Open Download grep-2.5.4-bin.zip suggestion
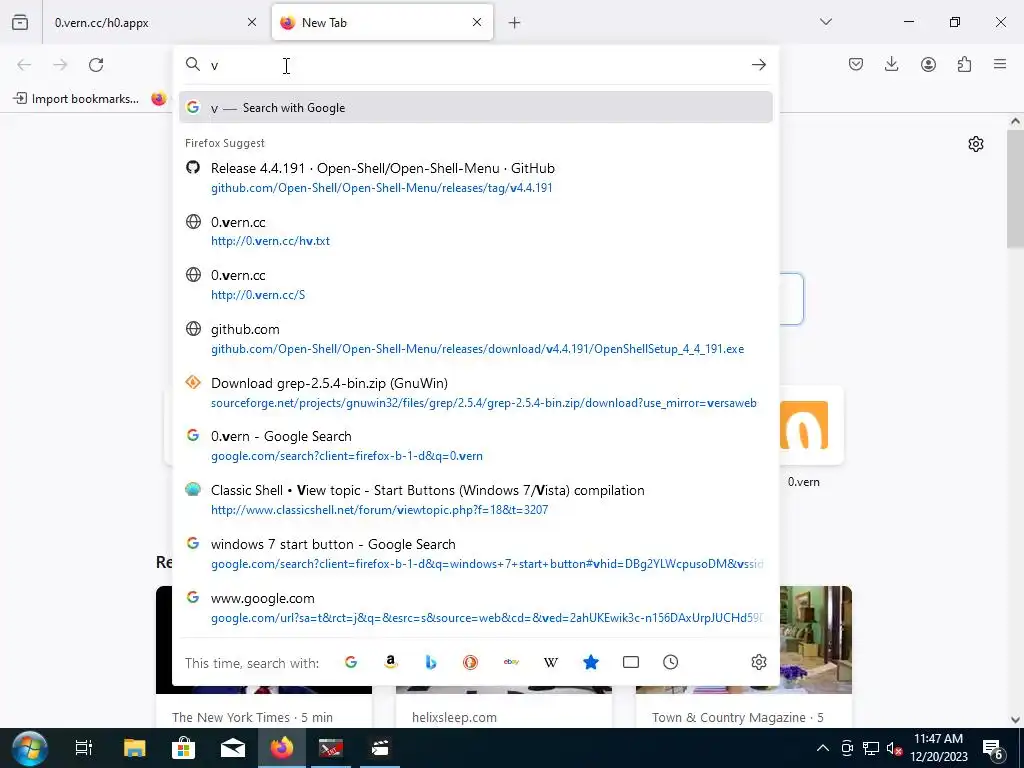Image resolution: width=1024 pixels, height=768 pixels. tap(475, 392)
